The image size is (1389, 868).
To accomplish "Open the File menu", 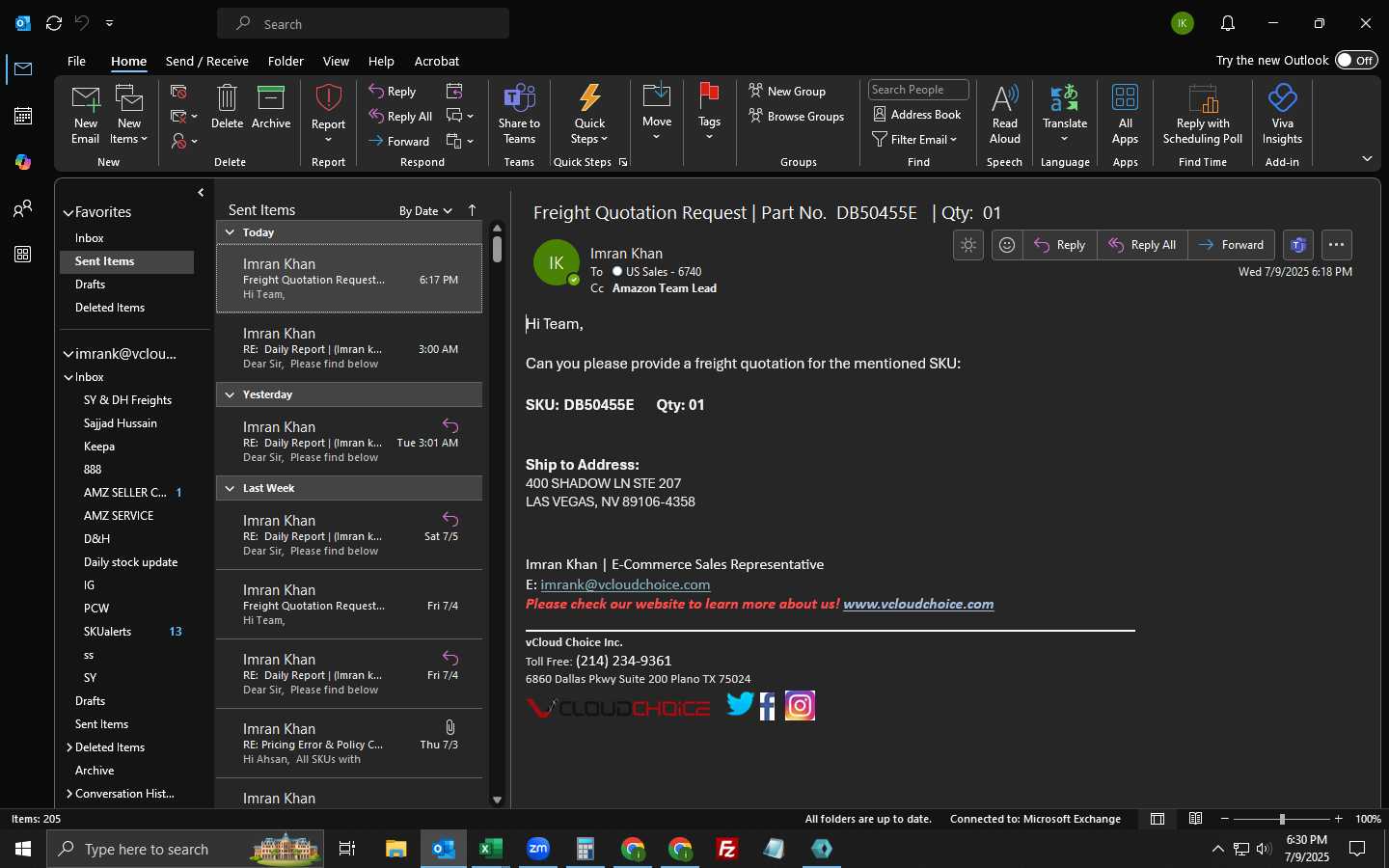I will [x=76, y=61].
